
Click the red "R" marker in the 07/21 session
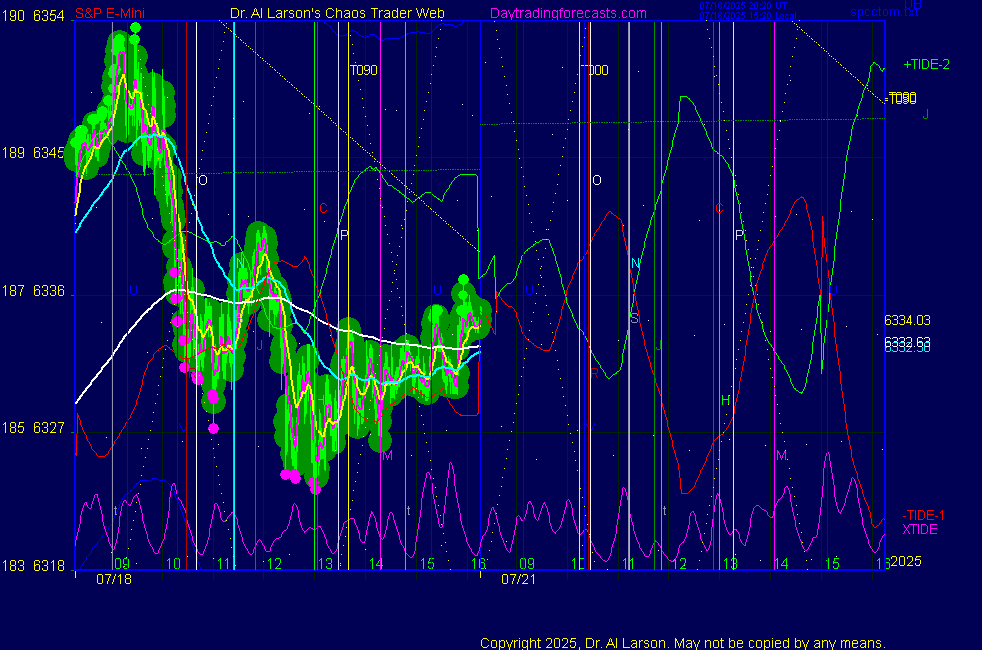594,373
